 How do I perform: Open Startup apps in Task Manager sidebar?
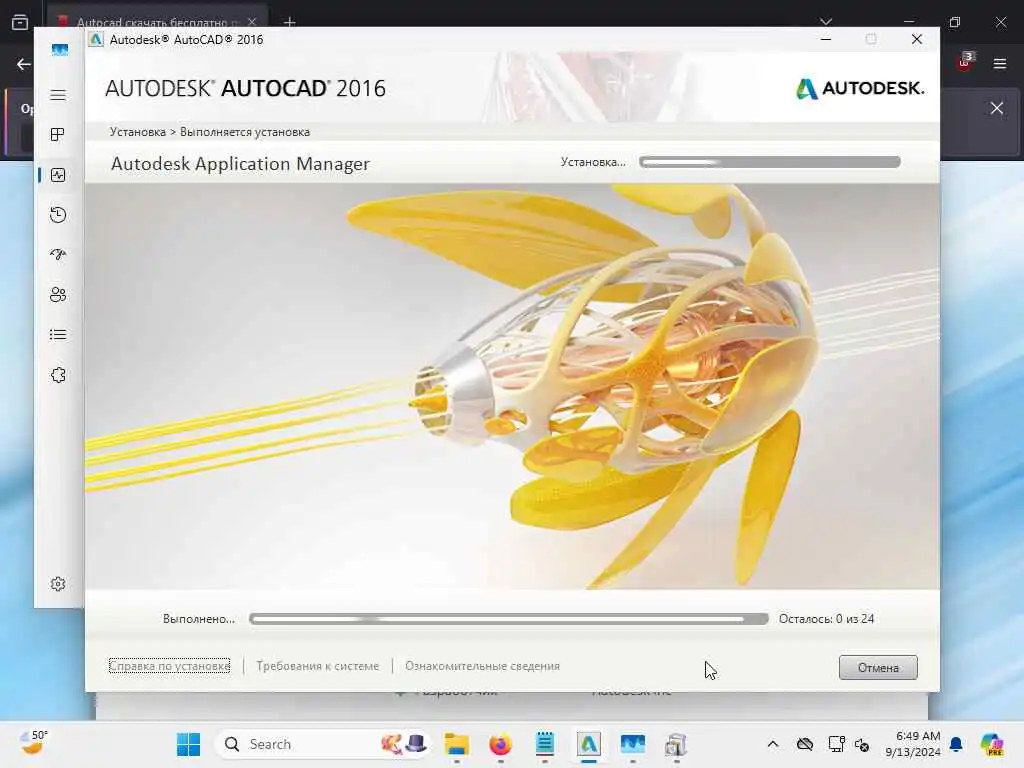[x=58, y=255]
